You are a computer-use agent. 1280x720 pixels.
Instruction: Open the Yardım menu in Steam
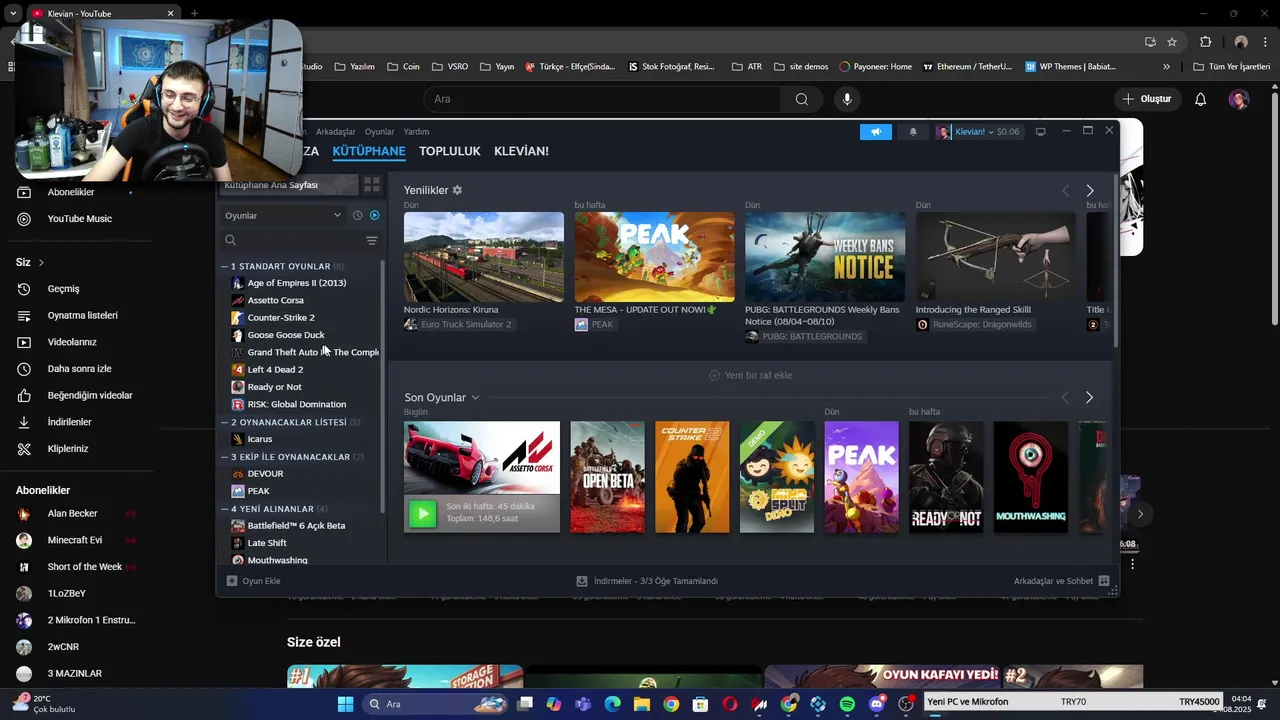pos(416,132)
